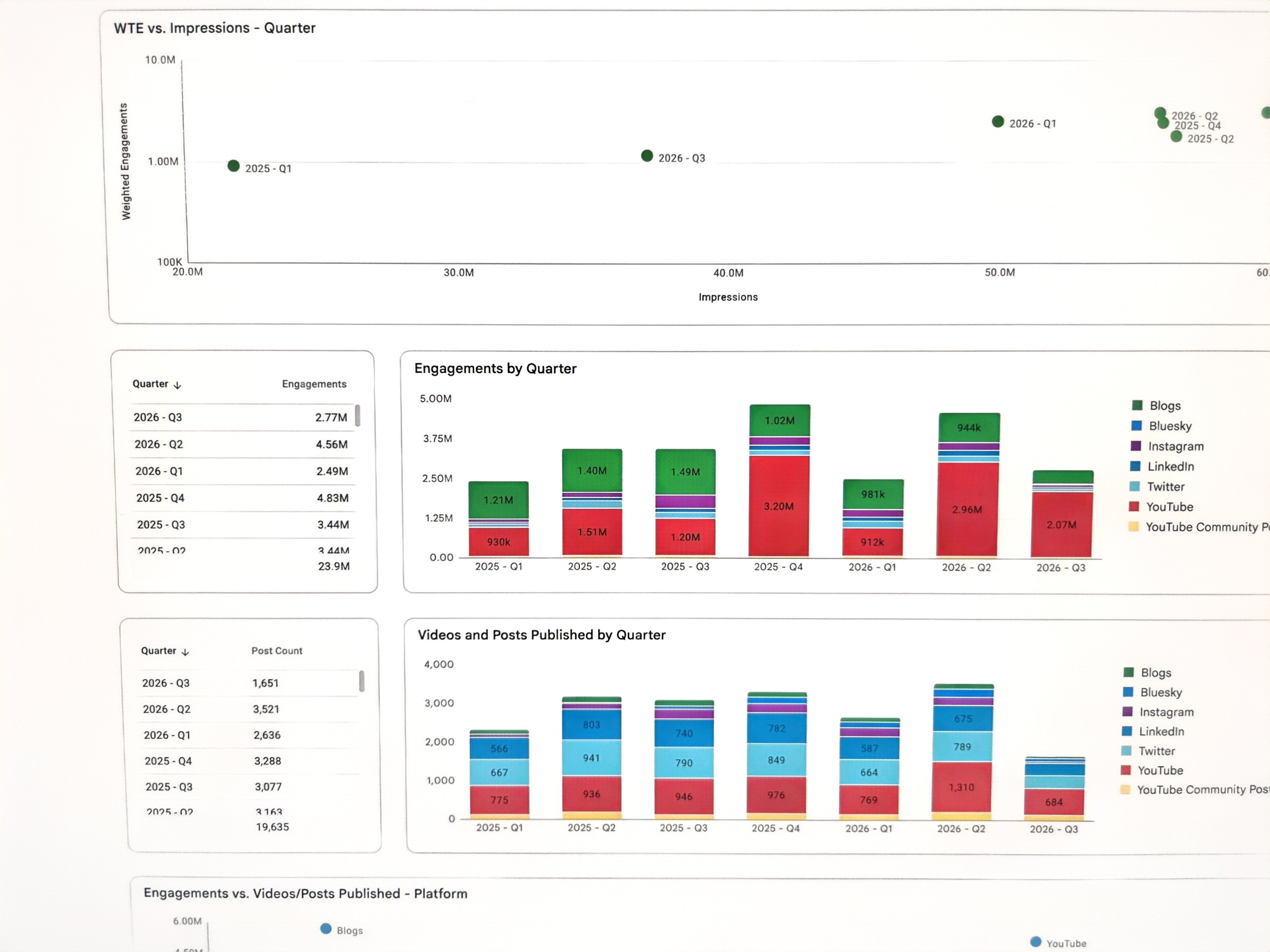Click the Instagram legend swatch in Engagements chart
This screenshot has height=952, width=1270.
[x=1136, y=446]
